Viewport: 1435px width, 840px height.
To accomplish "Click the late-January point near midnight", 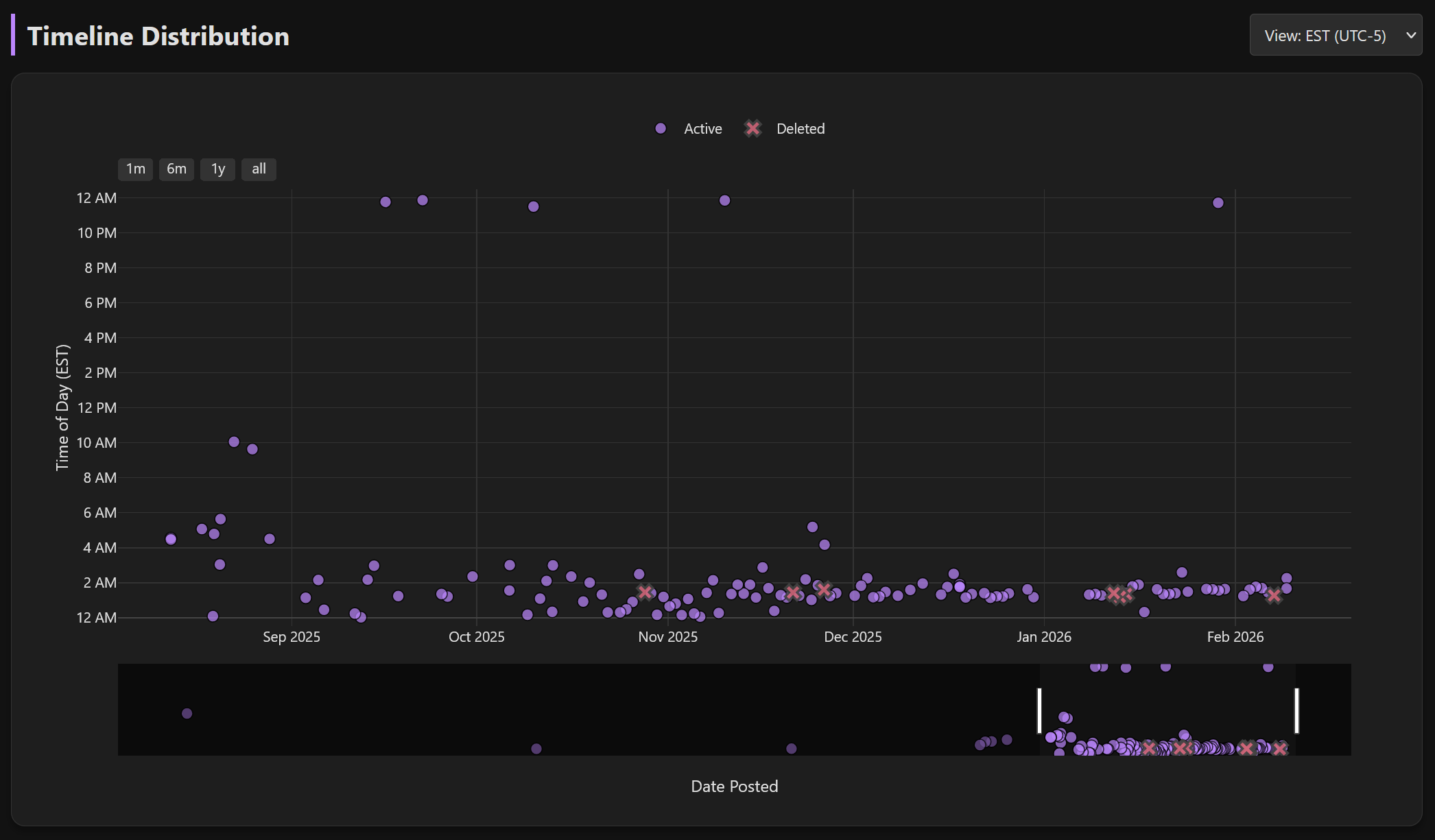I will pos(1218,203).
